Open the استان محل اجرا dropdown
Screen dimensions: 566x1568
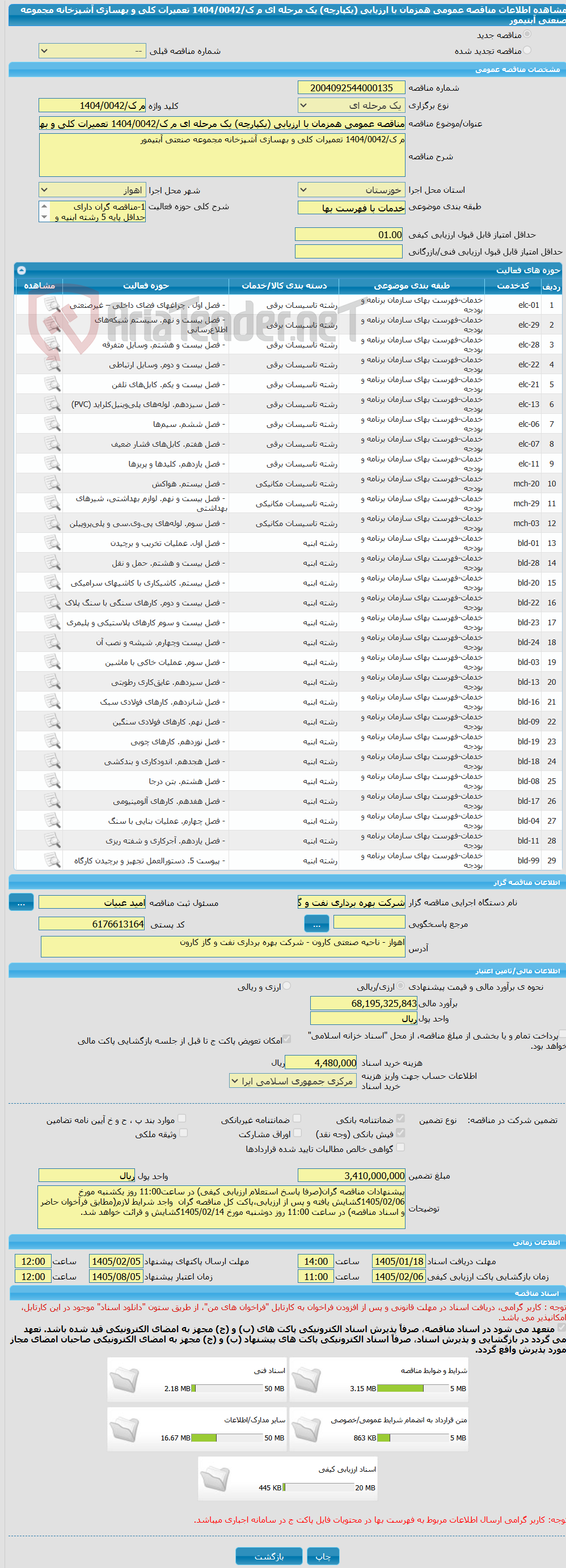pyautogui.click(x=352, y=190)
